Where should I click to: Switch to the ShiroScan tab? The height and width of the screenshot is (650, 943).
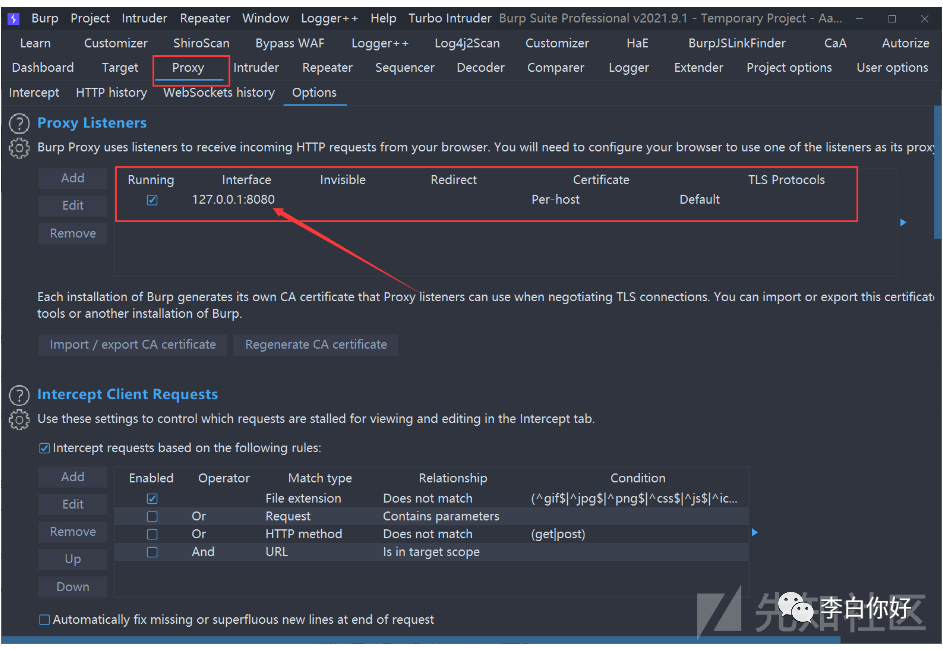tap(201, 43)
